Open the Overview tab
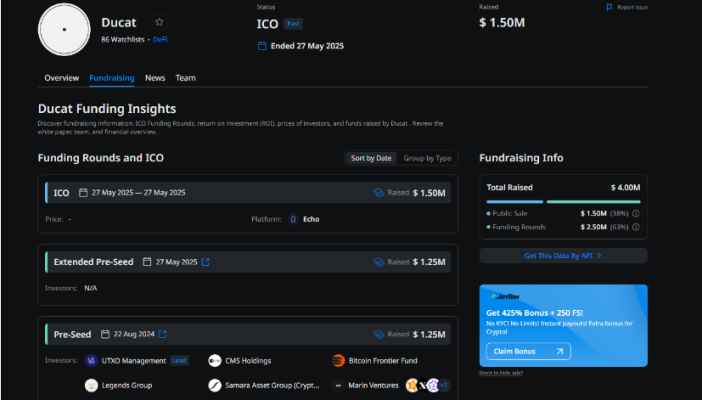The image size is (702, 400). [x=61, y=77]
